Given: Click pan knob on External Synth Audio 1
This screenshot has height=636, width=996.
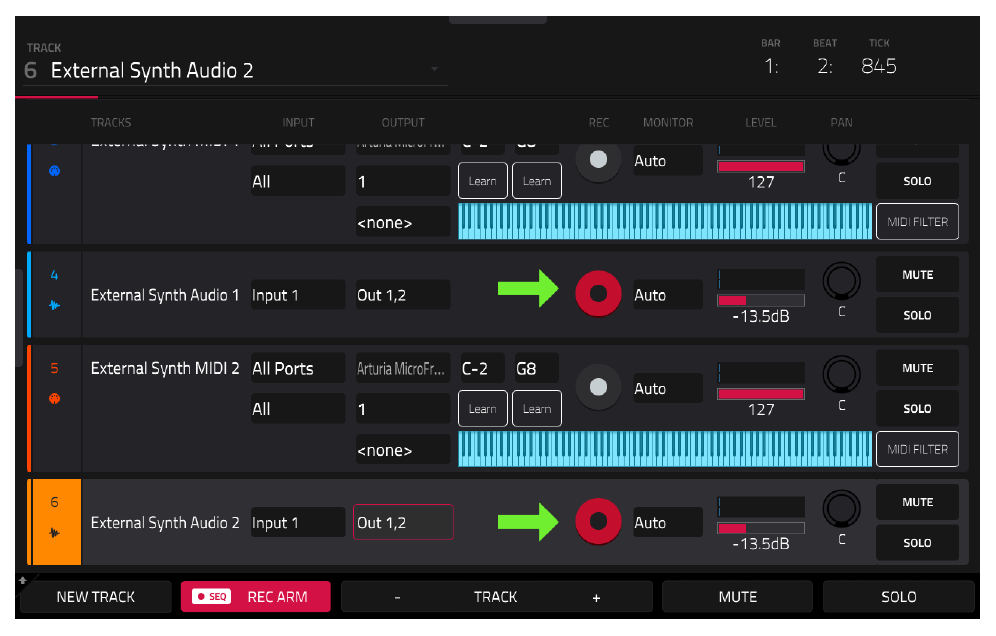Looking at the screenshot, I should tap(841, 281).
